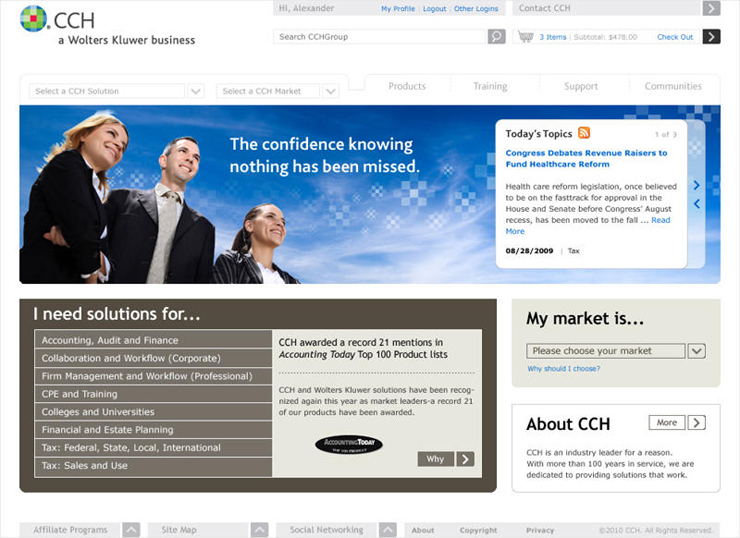Viewport: 740px width, 538px height.
Task: Click the Logout link
Action: 434,8
